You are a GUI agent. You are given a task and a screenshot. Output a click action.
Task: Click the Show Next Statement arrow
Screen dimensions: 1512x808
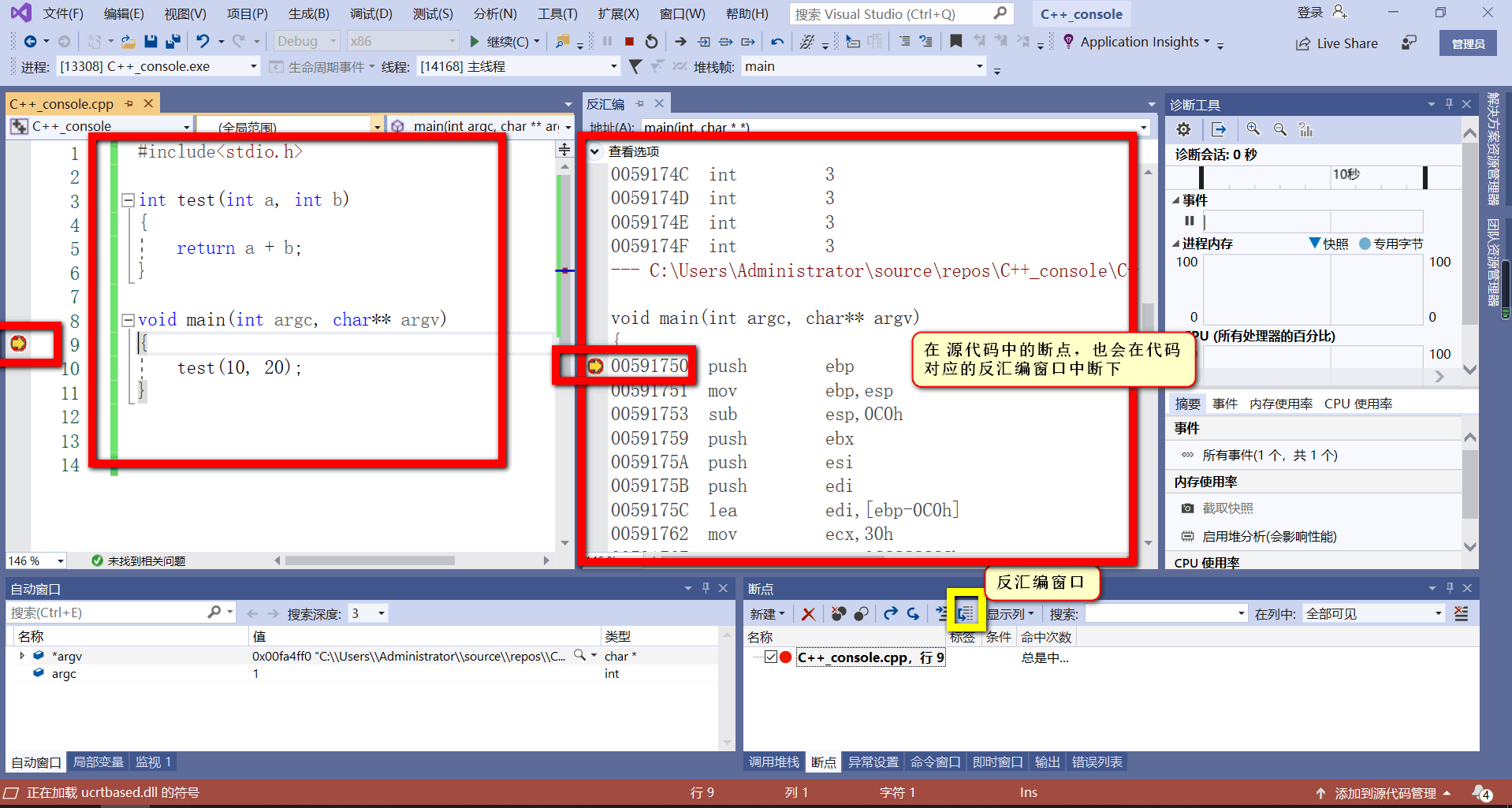pyautogui.click(x=681, y=41)
